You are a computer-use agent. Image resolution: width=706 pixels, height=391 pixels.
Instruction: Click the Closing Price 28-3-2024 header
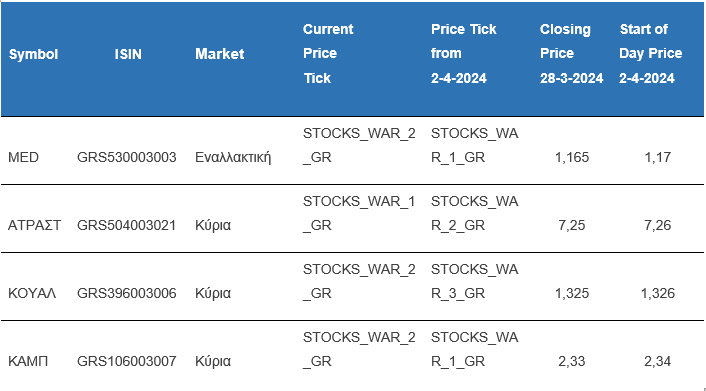[x=571, y=54]
